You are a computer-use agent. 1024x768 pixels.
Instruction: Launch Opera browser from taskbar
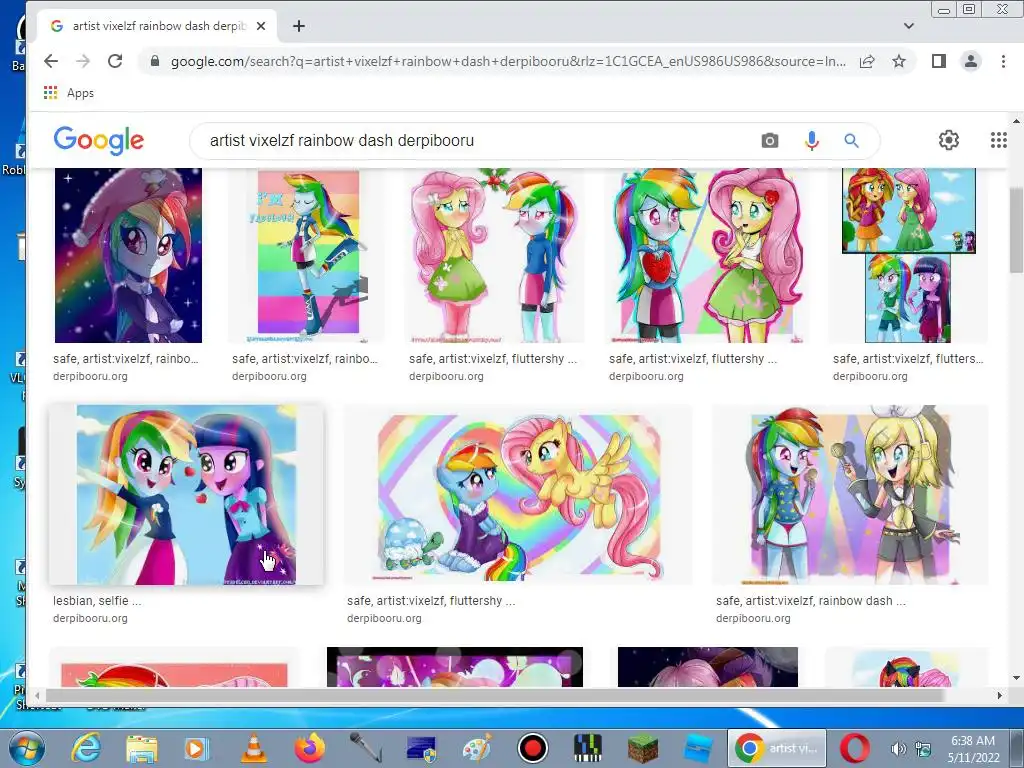coord(855,748)
